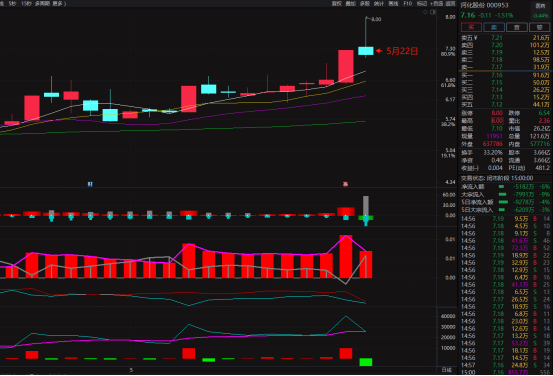
Task: Select the 多周期 multi-period tab
Action: (x=42, y=4)
